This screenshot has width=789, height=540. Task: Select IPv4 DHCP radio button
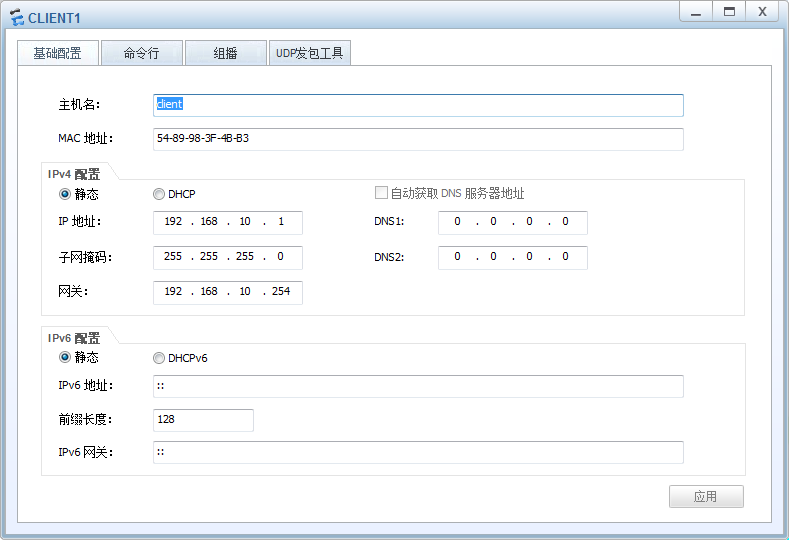159,194
